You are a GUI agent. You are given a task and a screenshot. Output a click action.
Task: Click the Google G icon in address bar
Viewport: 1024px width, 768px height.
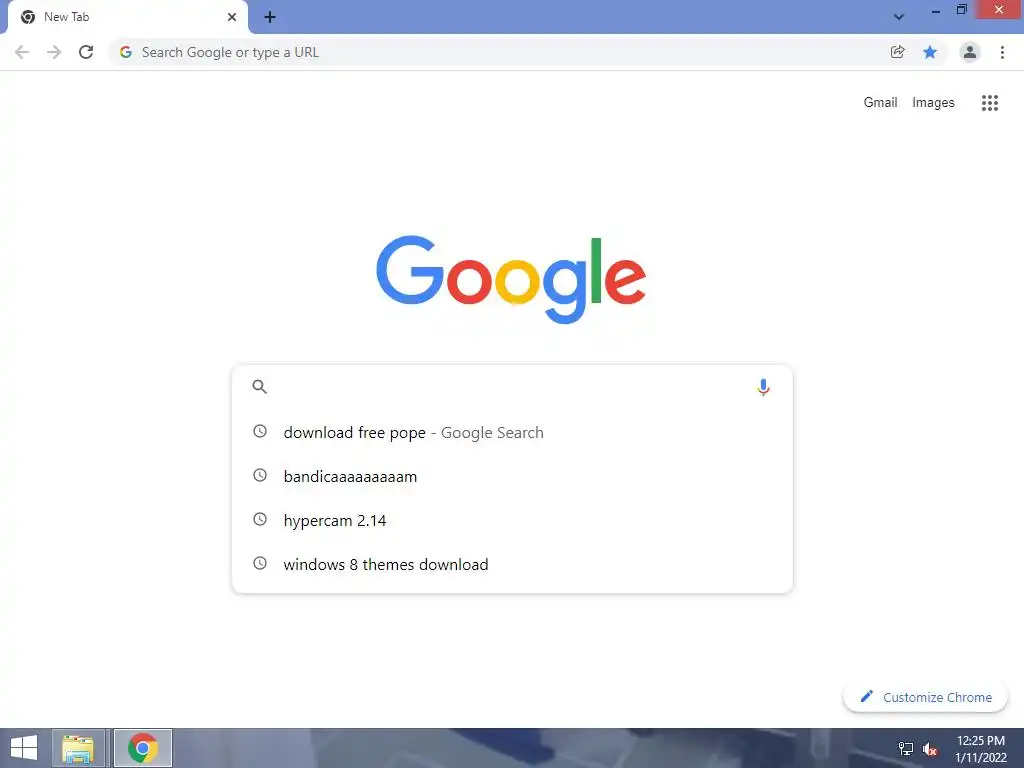[x=126, y=52]
